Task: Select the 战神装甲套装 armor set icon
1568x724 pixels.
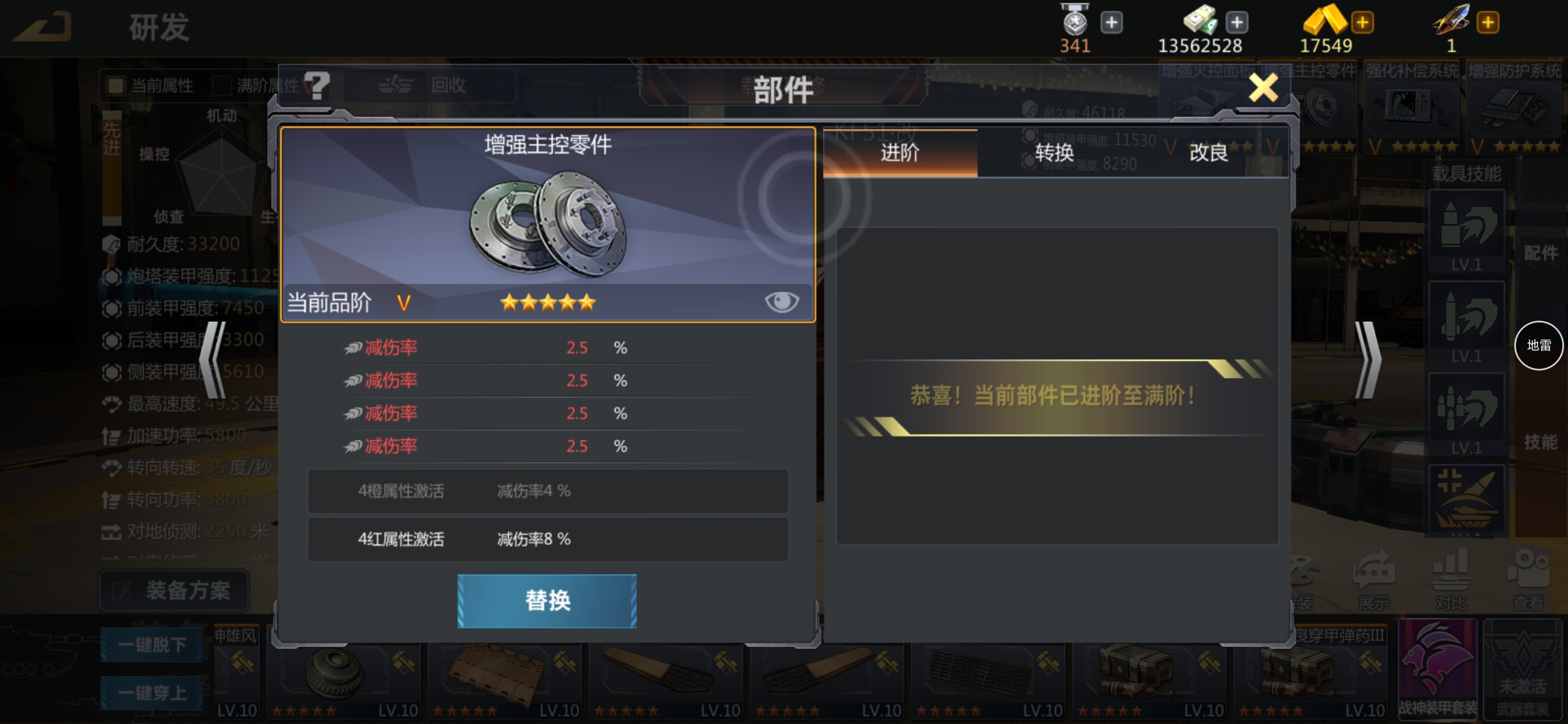Action: pos(1438,668)
